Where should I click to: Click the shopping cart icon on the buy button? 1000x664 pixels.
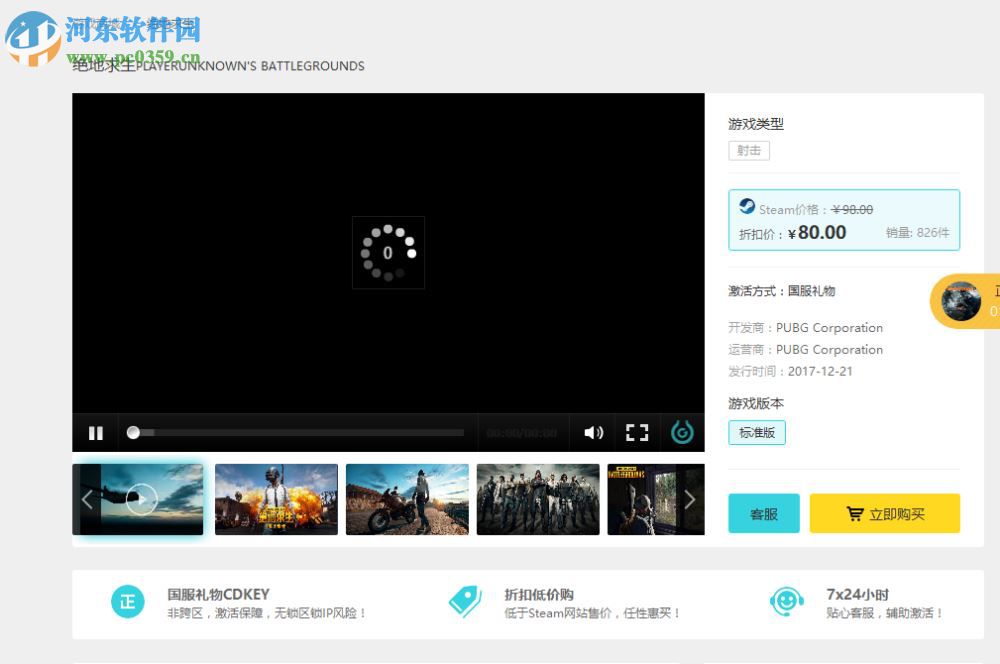855,513
